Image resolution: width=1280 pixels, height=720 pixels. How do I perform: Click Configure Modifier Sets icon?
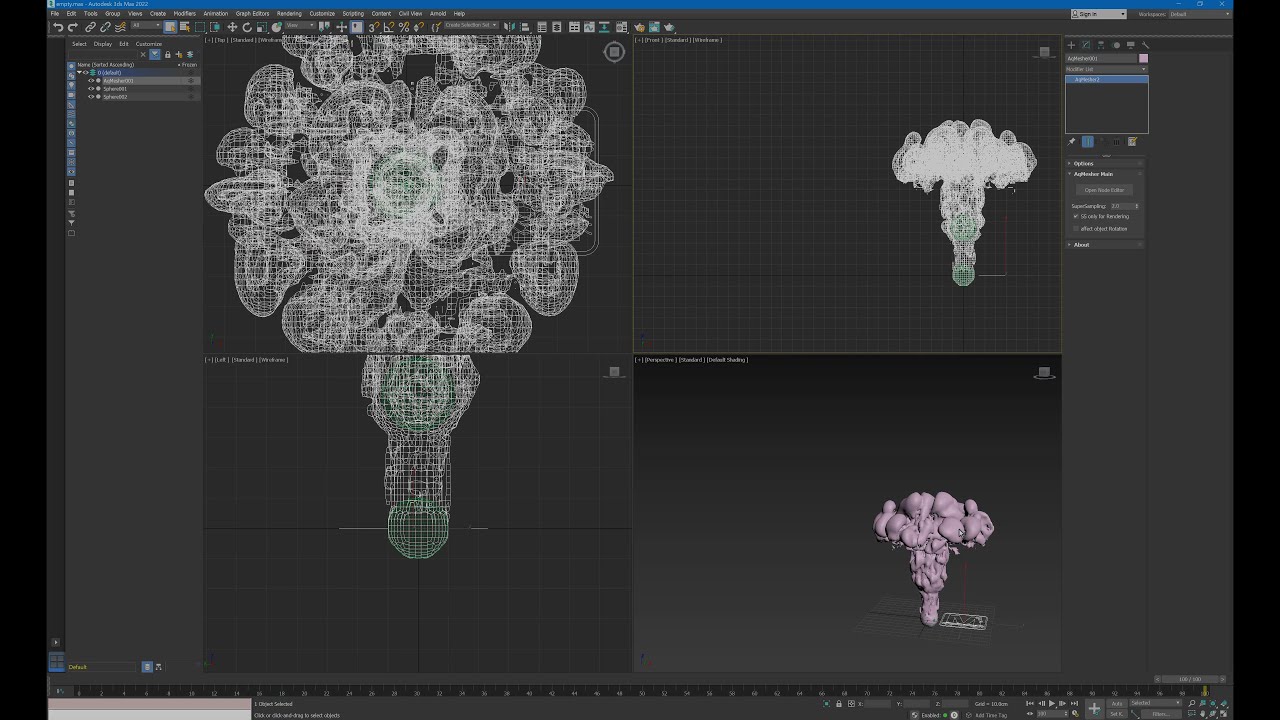[1132, 141]
